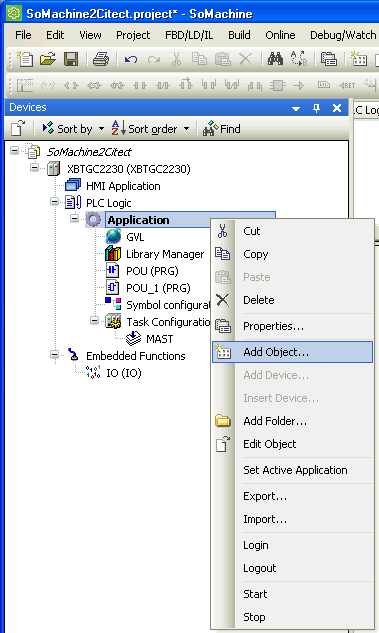Screen dimensions: 379x633
Task: Click the Library Manager books icon
Action: coord(113,254)
